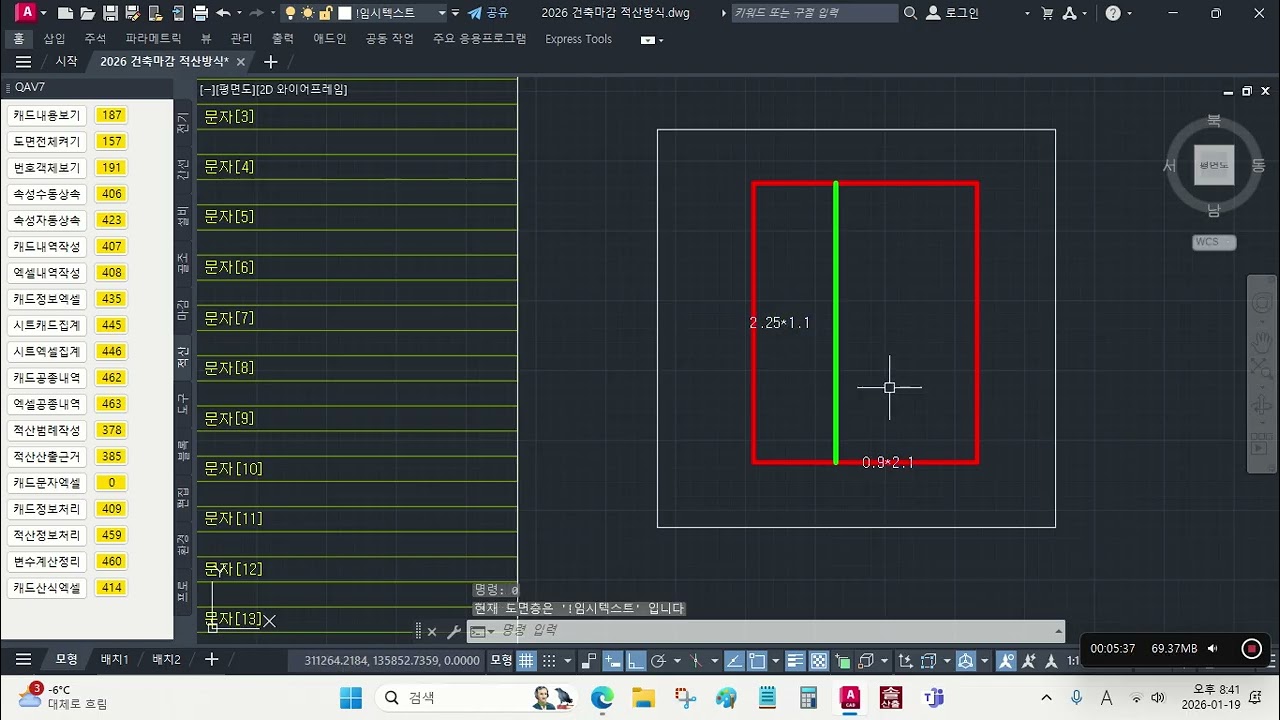Toggle object snap square icon in status bar
The image size is (1280, 720).
[x=757, y=661]
